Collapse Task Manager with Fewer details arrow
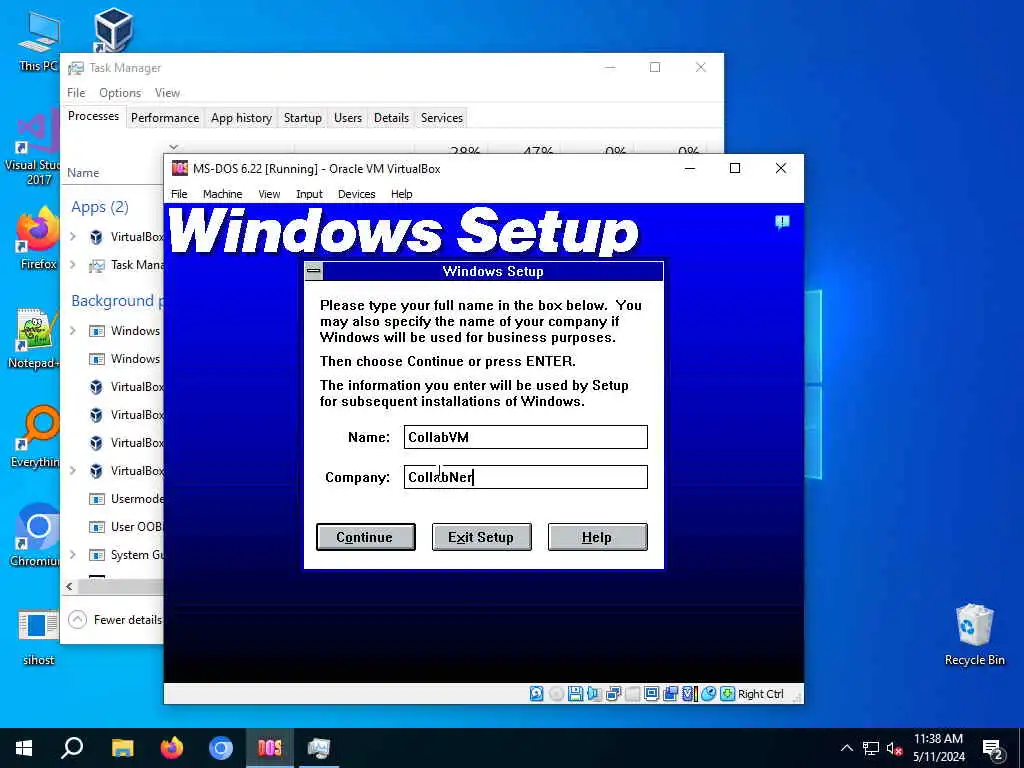 click(x=77, y=619)
